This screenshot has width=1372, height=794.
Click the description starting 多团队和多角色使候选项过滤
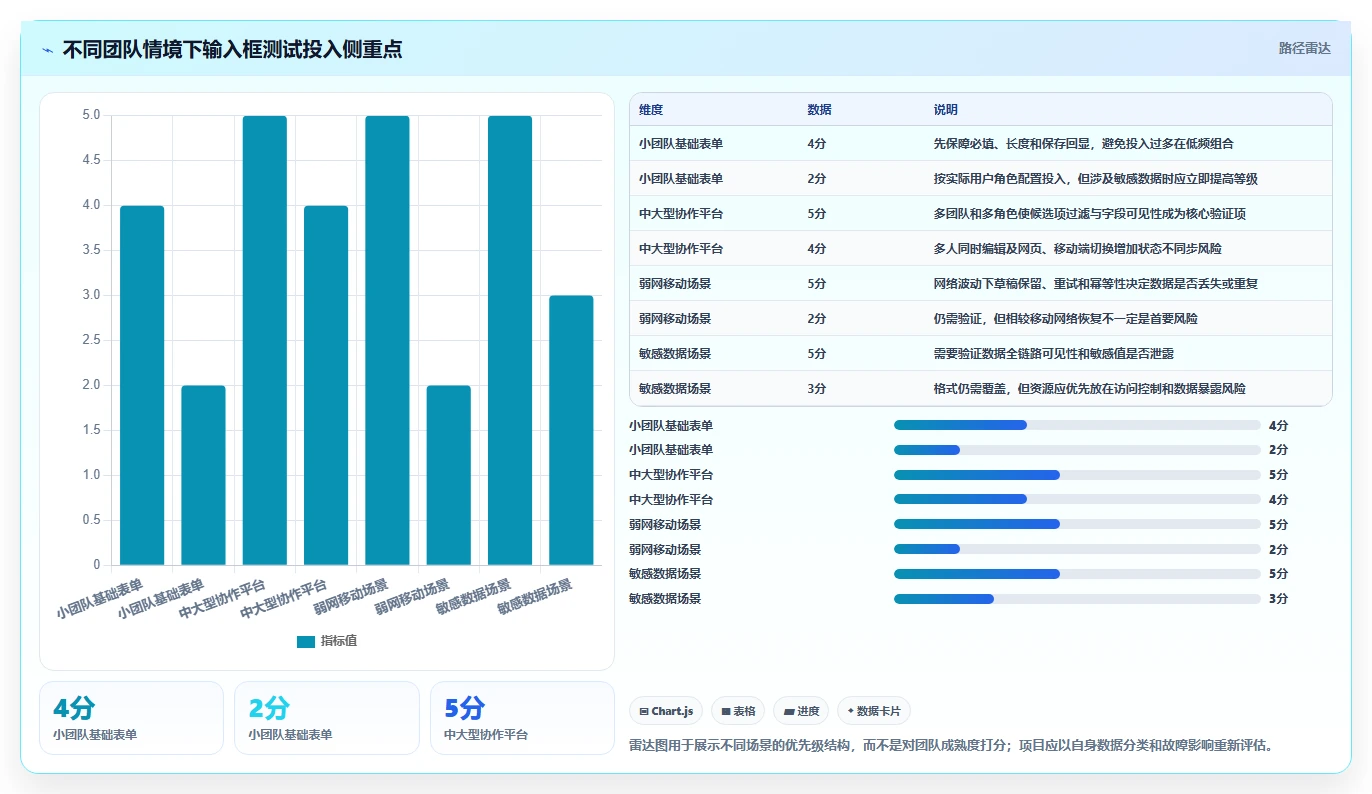1089,214
